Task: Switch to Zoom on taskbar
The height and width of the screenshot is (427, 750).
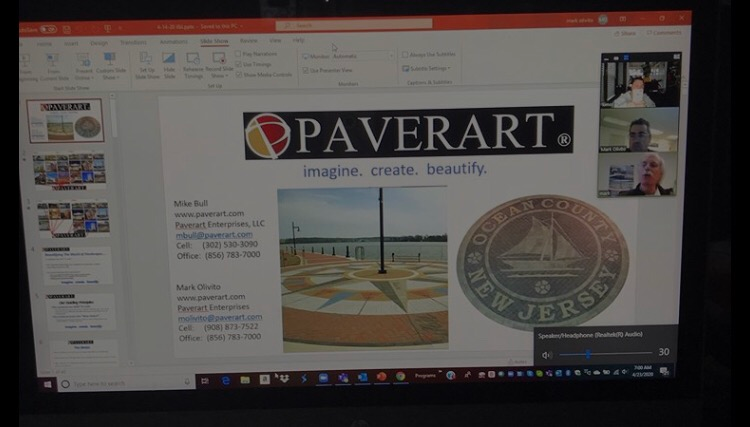Action: pyautogui.click(x=323, y=378)
